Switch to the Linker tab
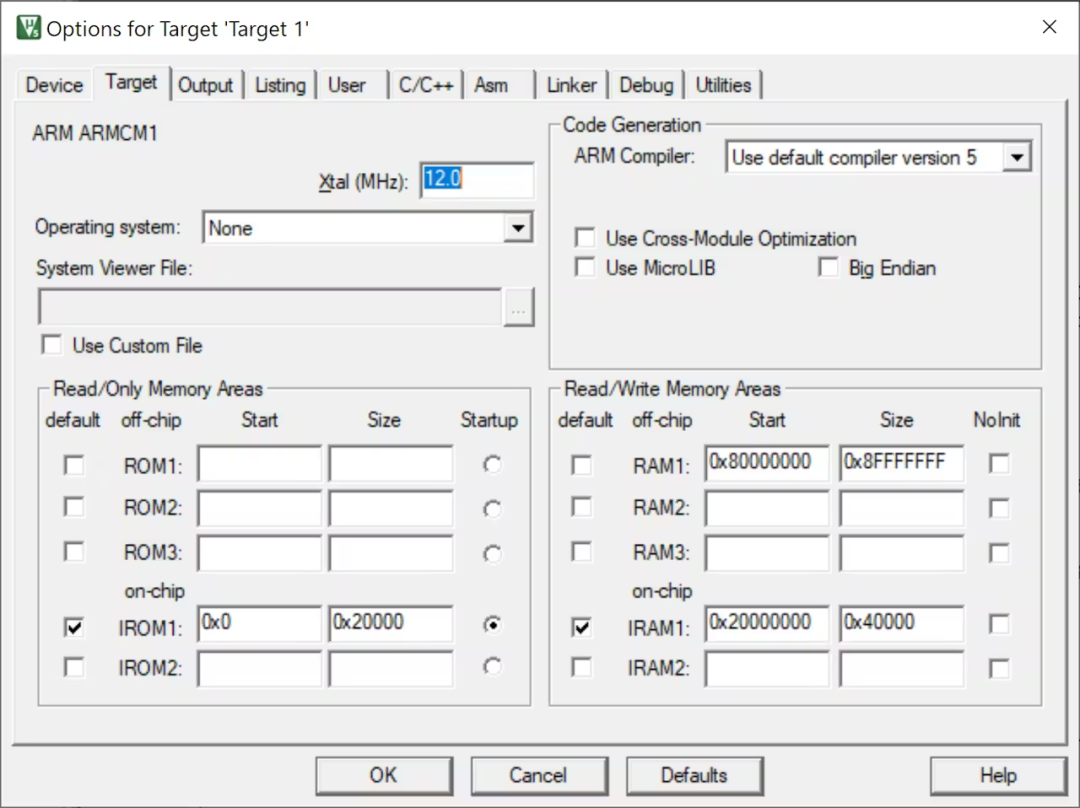 (x=572, y=85)
